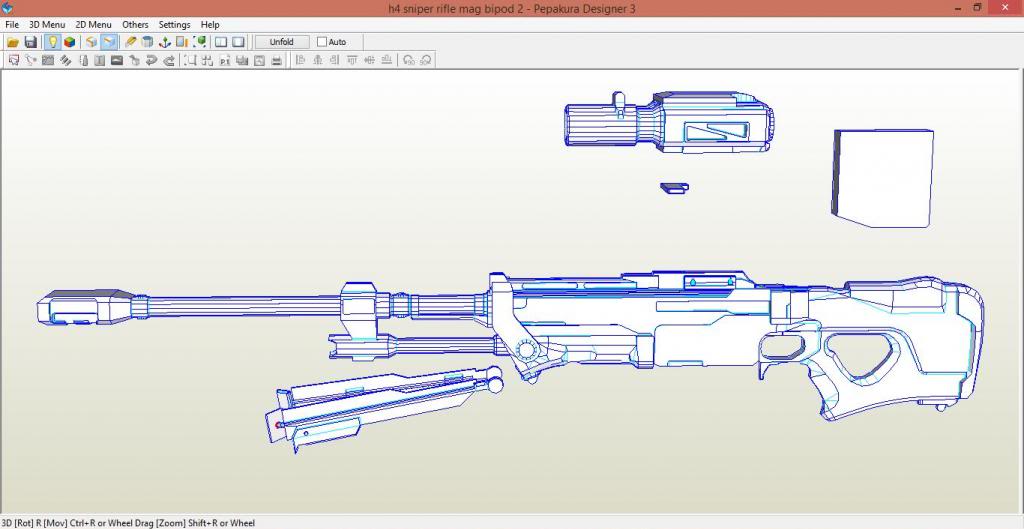Click the align top icon
Screen dimensions: 1024x529
click(x=352, y=60)
